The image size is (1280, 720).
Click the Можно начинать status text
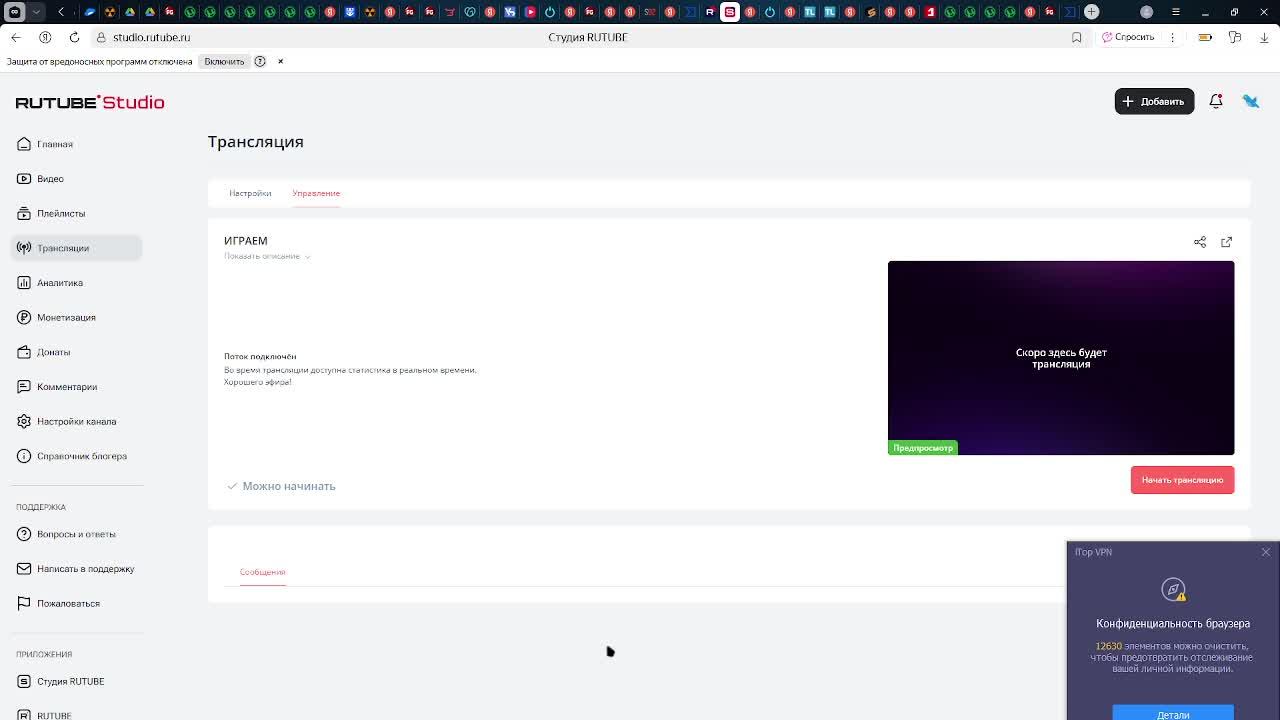point(289,486)
